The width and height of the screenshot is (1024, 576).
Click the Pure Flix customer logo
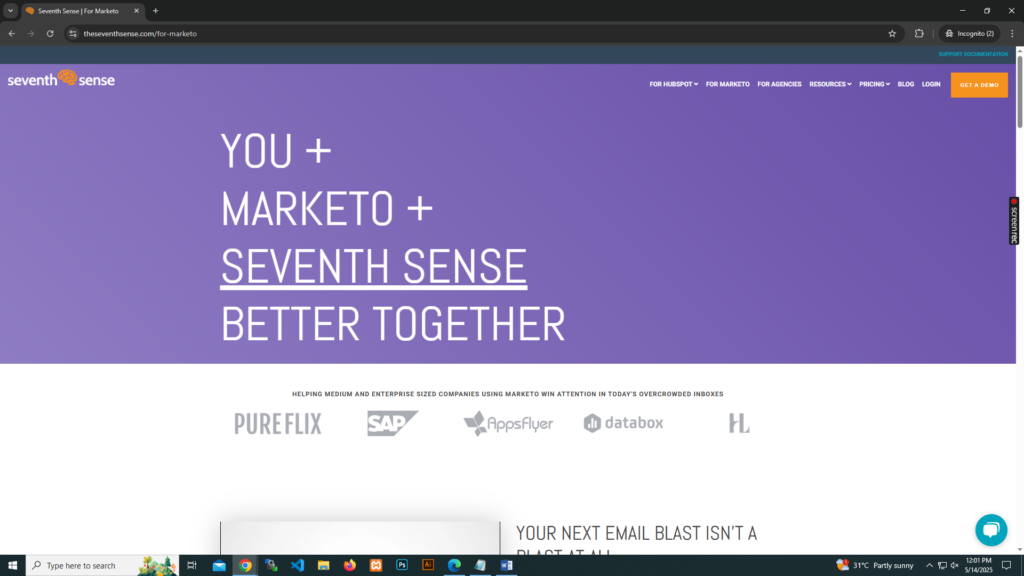pyautogui.click(x=278, y=423)
